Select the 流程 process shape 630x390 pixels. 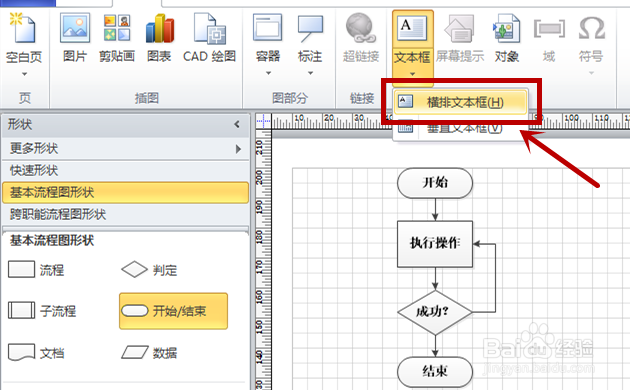click(x=36, y=270)
